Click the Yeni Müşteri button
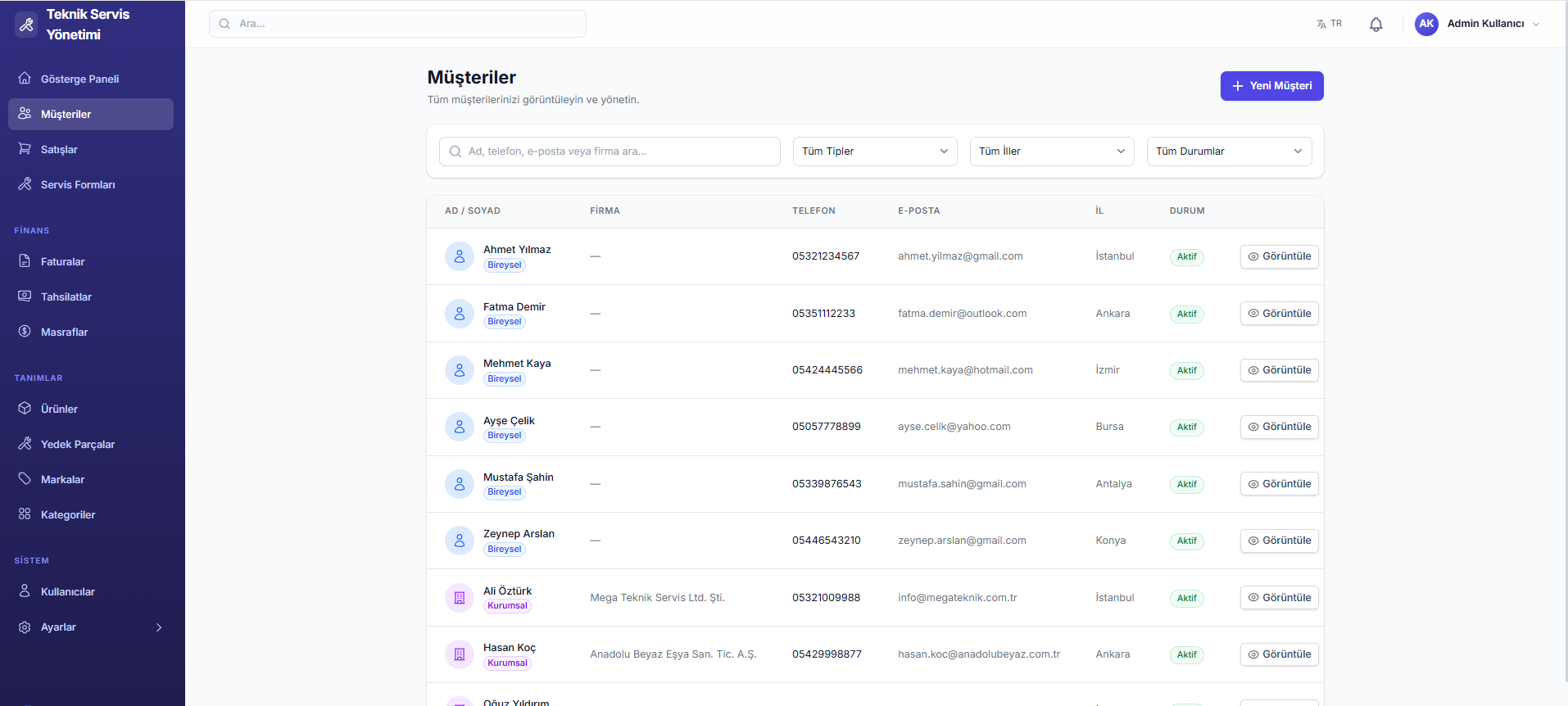Screen dimensions: 1568x706 tap(1271, 86)
